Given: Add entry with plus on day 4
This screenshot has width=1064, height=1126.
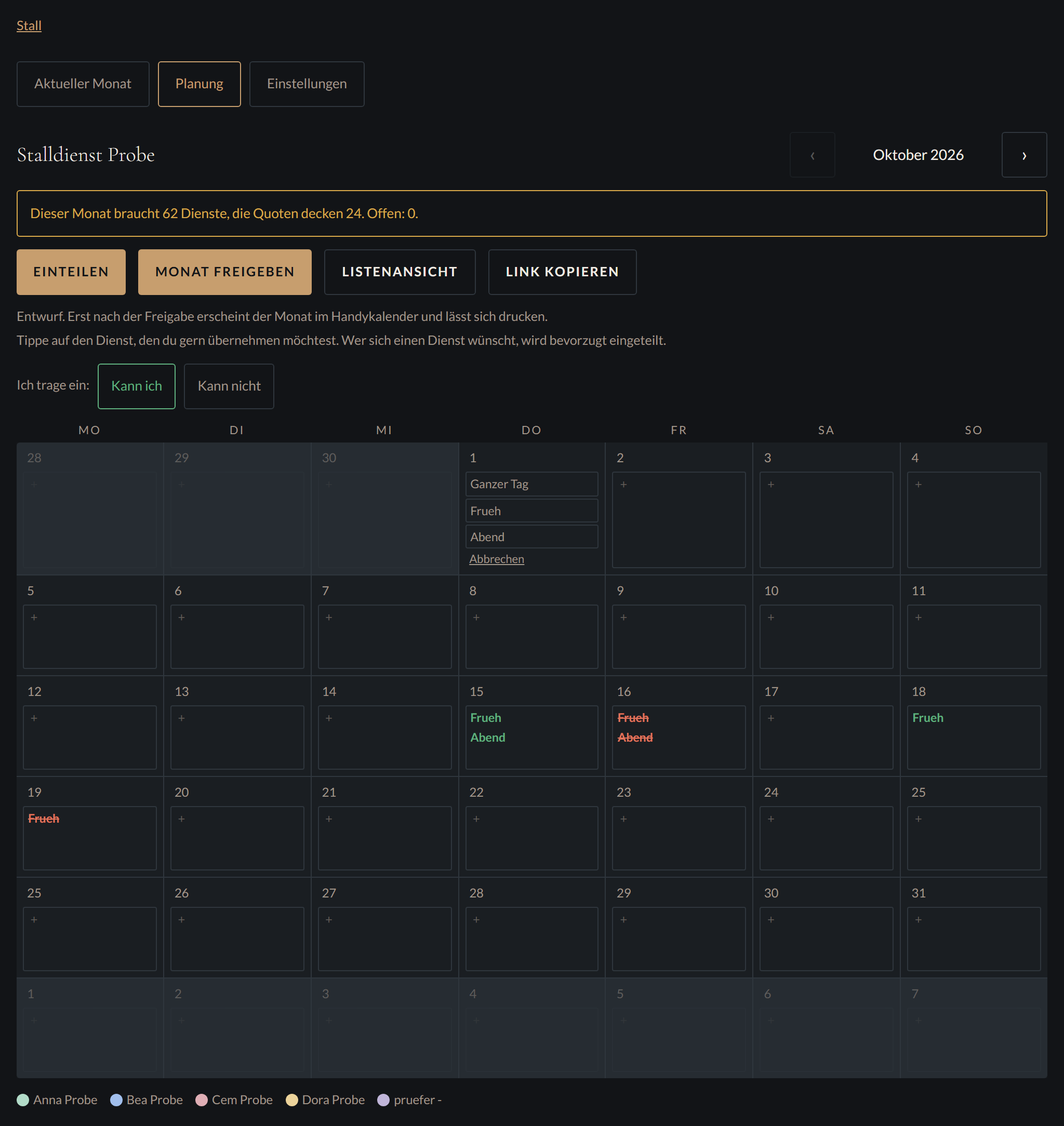Looking at the screenshot, I should coord(974,520).
